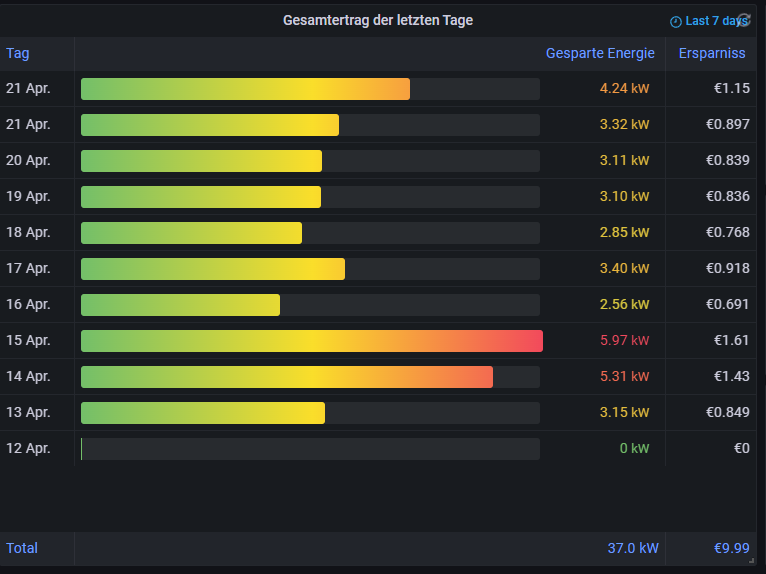Select the 12 Apr. date cell
The image size is (766, 574).
click(28, 449)
